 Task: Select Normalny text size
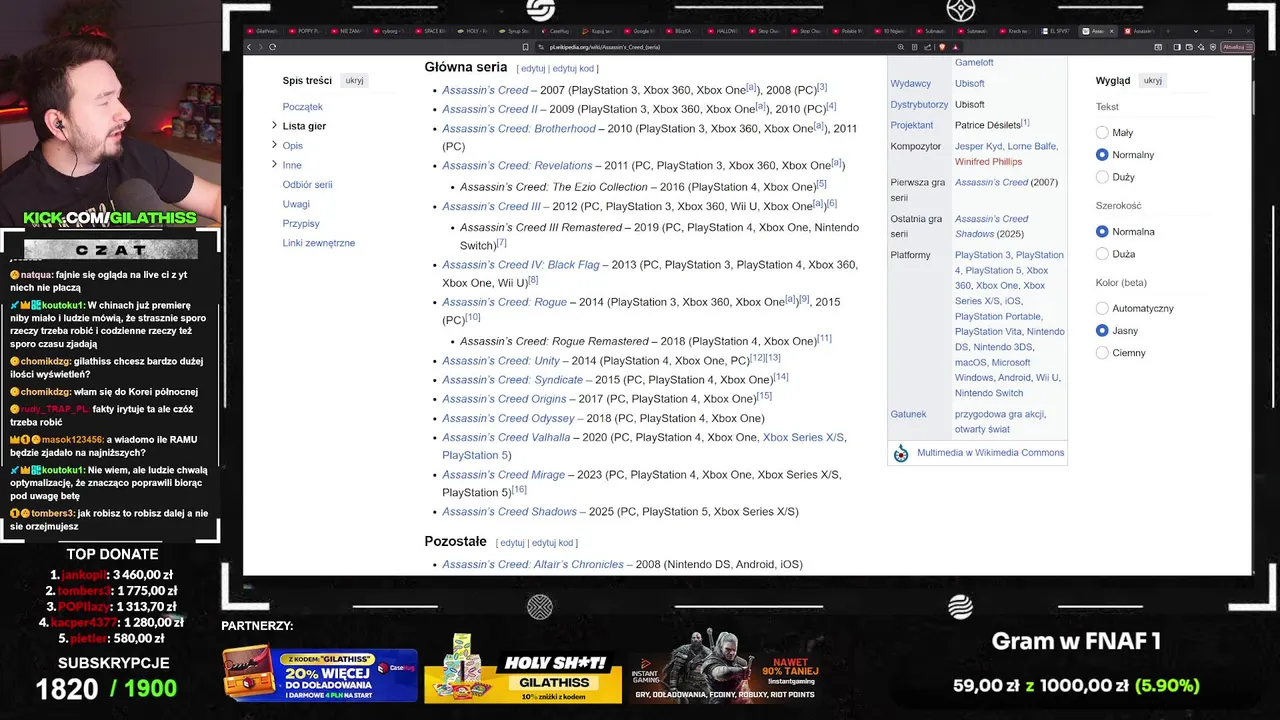1102,154
